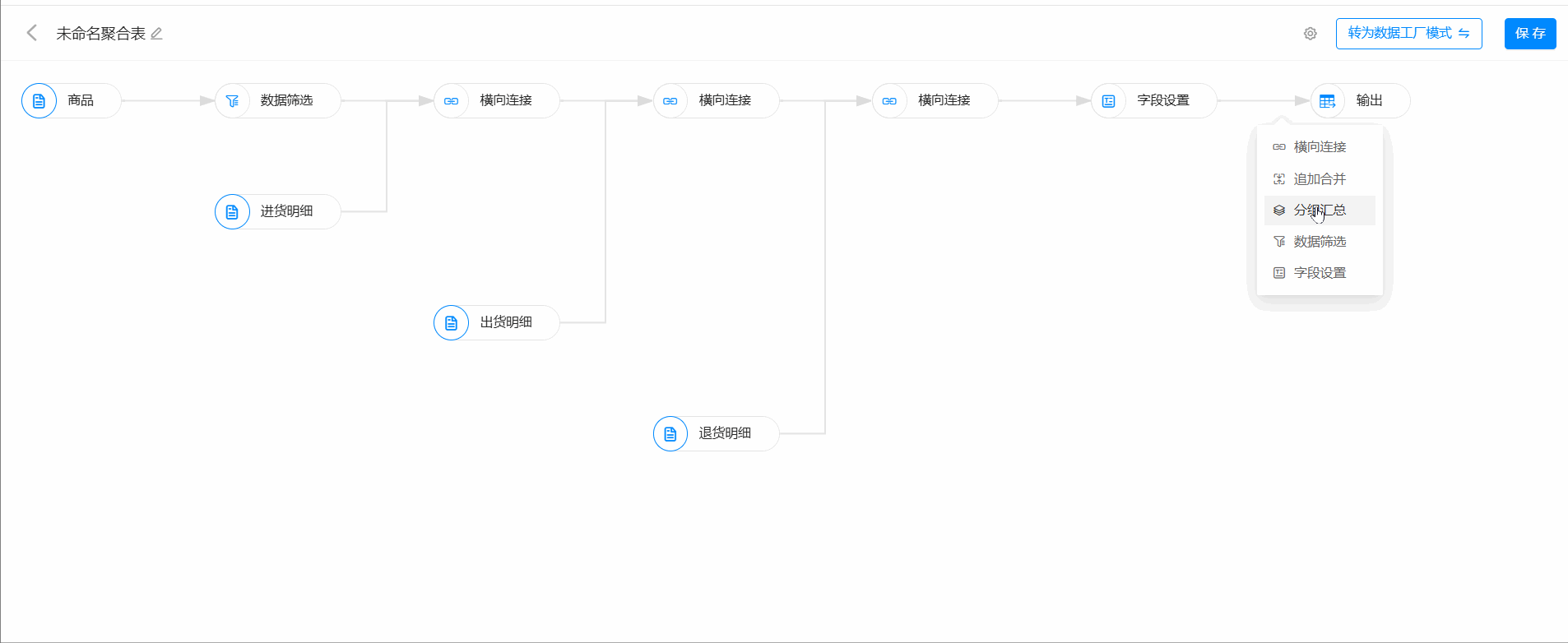Click the 保存 save button
The image size is (1568, 643).
1529,34
